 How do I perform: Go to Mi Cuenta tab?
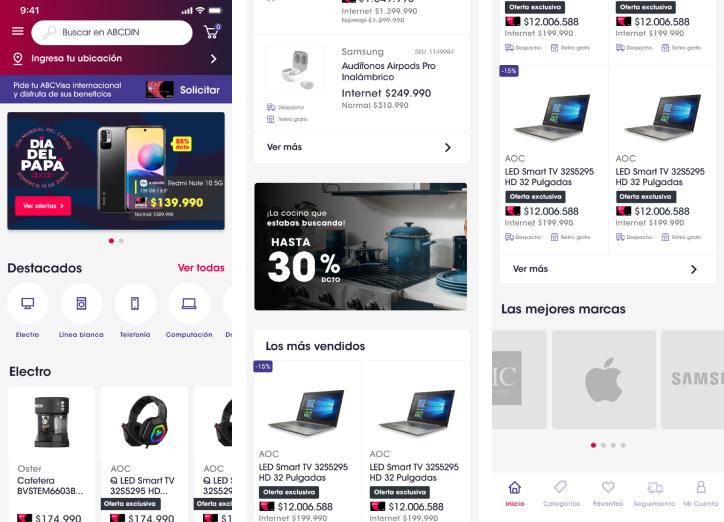[700, 493]
